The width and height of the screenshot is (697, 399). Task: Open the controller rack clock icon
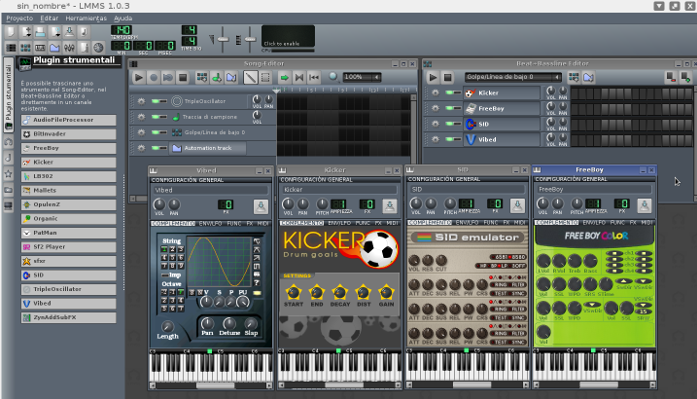tap(98, 48)
